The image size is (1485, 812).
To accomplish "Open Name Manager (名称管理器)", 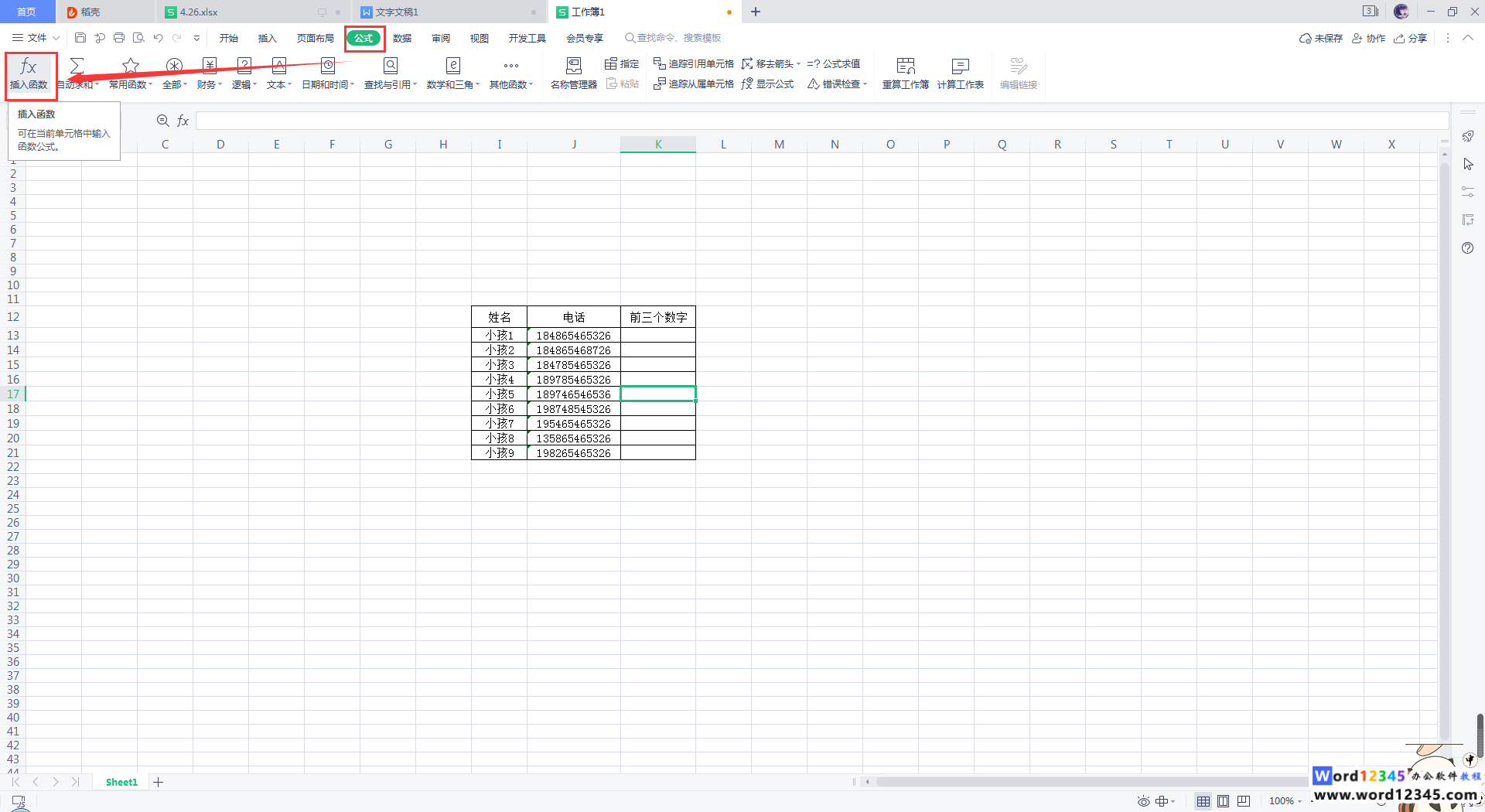I will click(573, 73).
